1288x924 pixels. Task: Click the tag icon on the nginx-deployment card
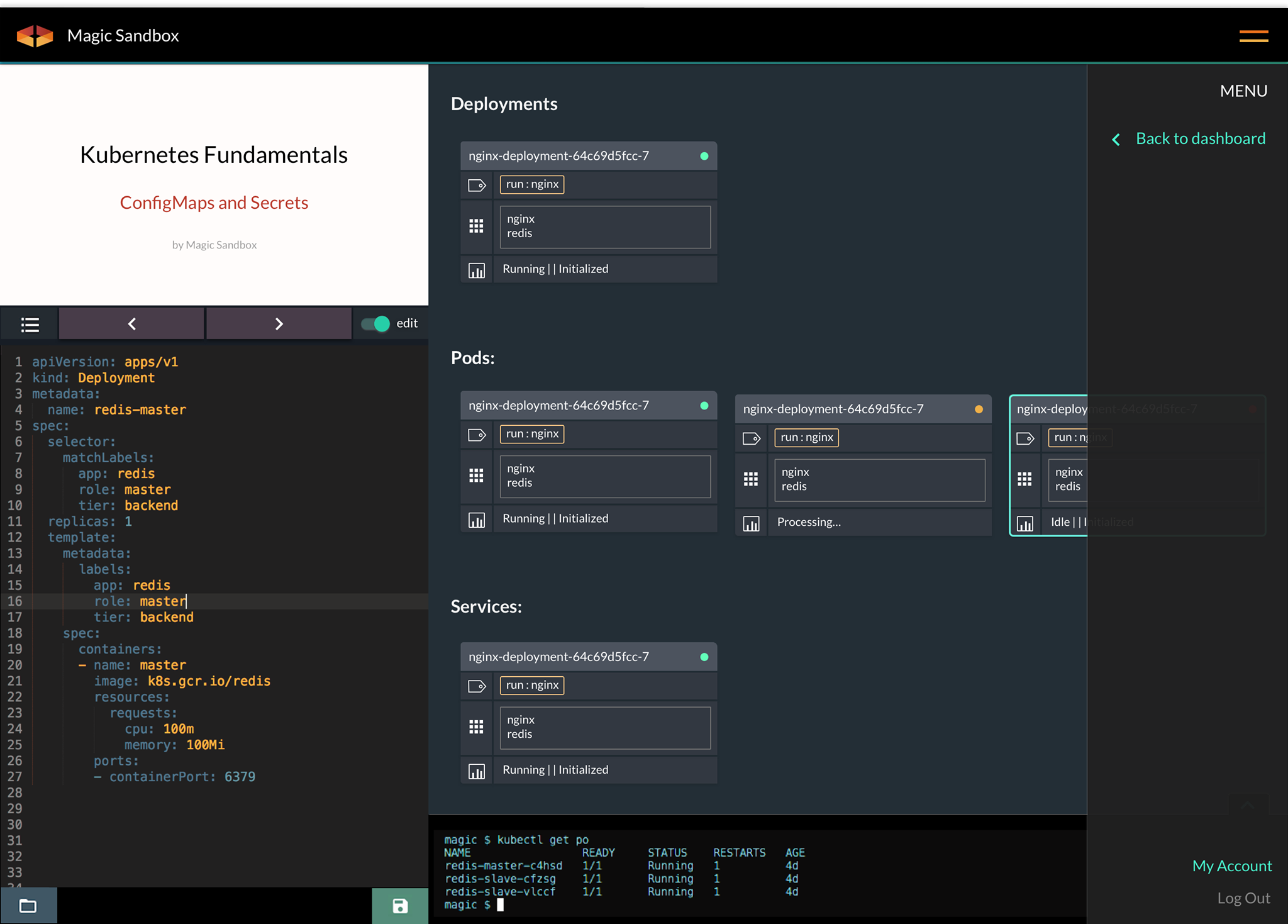pos(477,184)
